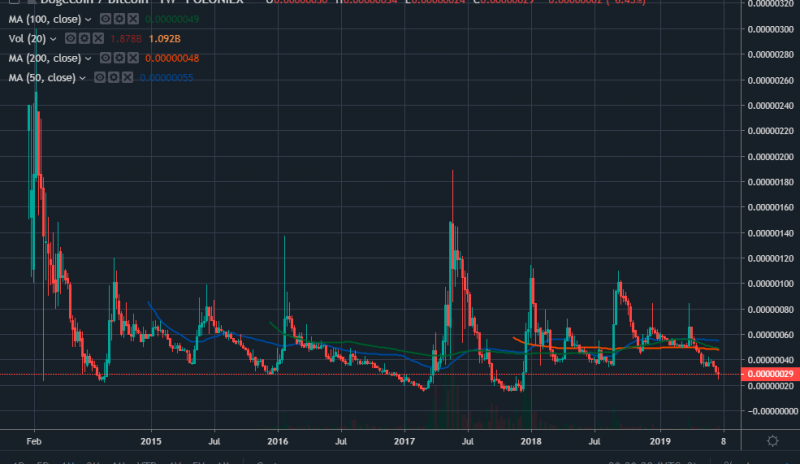Click price axis label 0.00000140
This screenshot has height=464, width=800.
(x=770, y=233)
